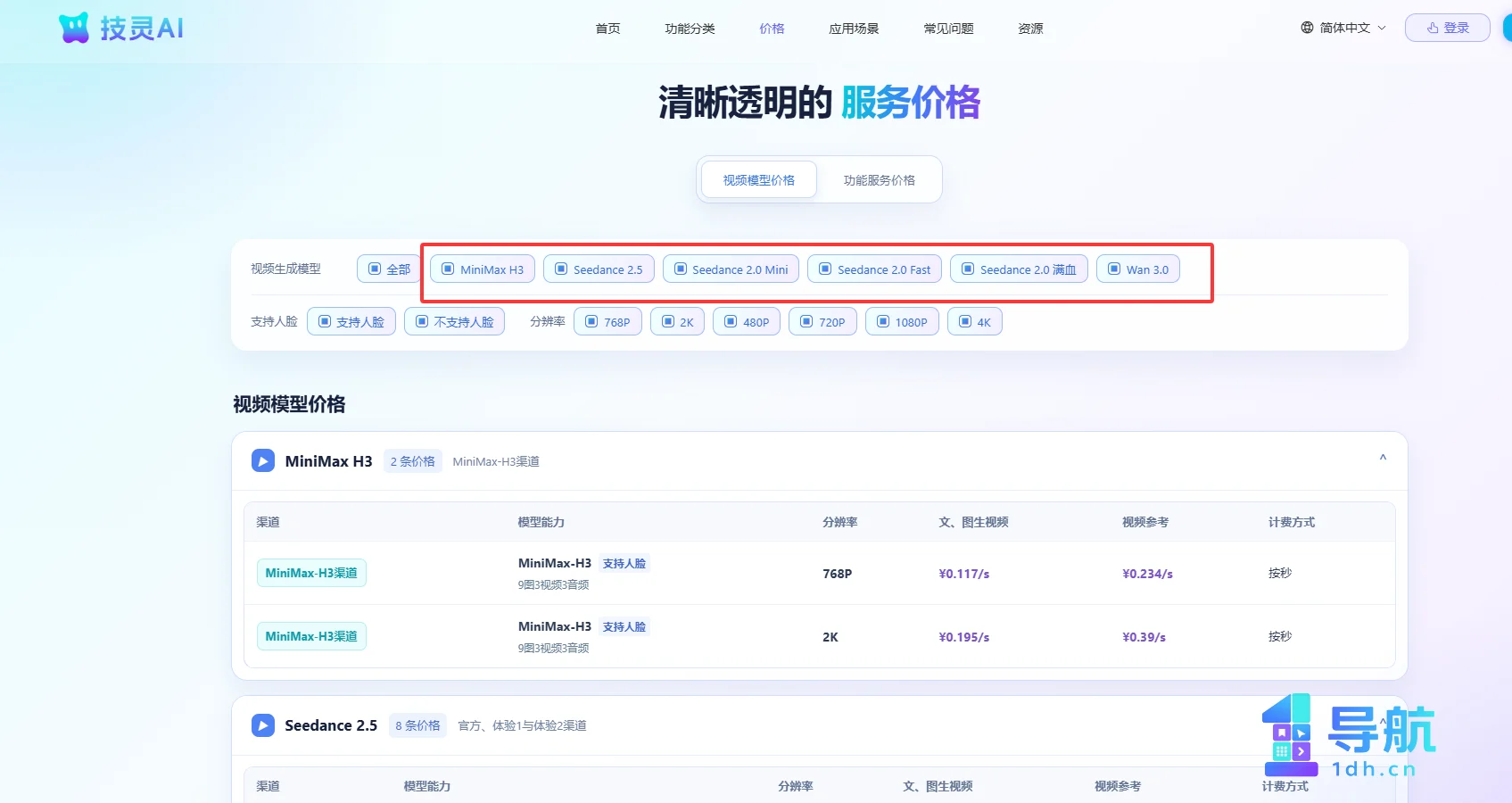
Task: Toggle the Seedance 2.0 满血 filter
Action: pyautogui.click(x=1019, y=269)
